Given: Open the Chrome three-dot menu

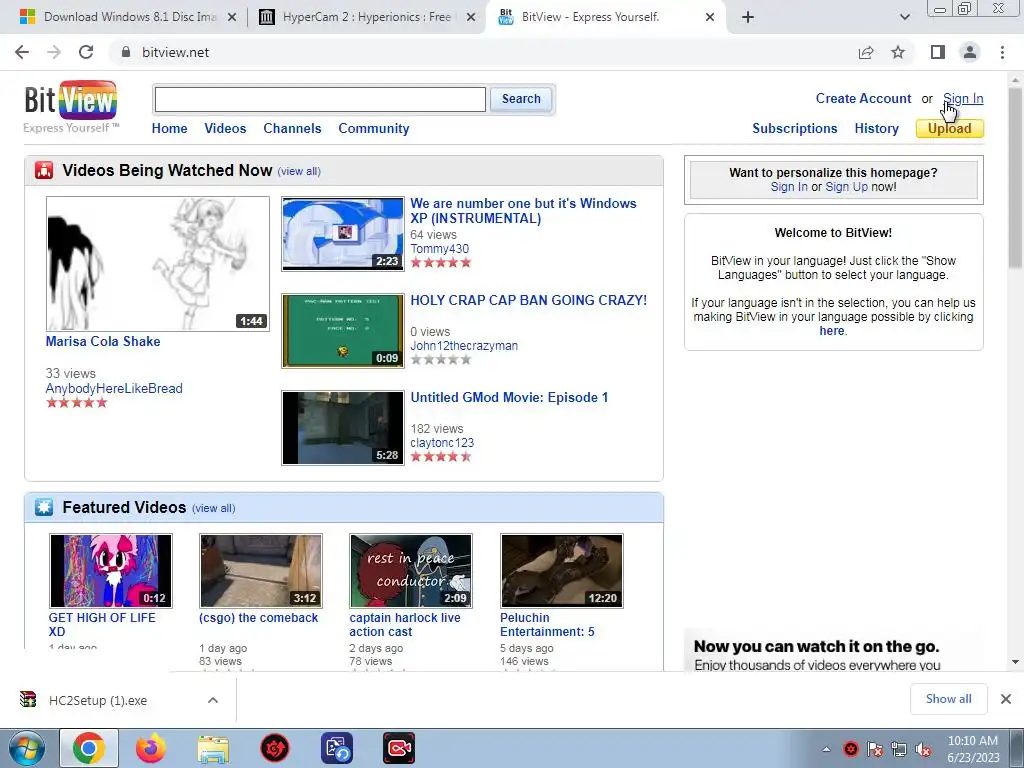Looking at the screenshot, I should pyautogui.click(x=1002, y=52).
